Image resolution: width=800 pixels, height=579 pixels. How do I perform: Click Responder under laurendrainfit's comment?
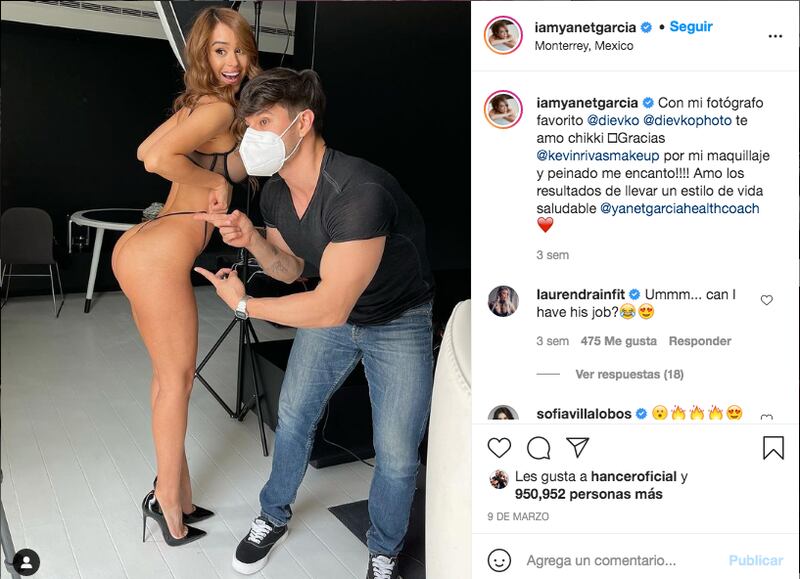coord(699,341)
